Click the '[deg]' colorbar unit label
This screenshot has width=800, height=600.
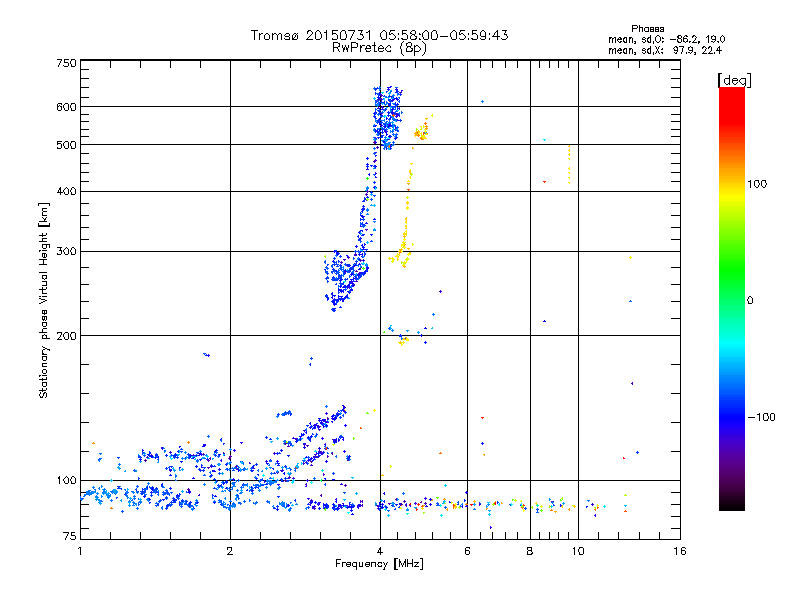click(734, 80)
